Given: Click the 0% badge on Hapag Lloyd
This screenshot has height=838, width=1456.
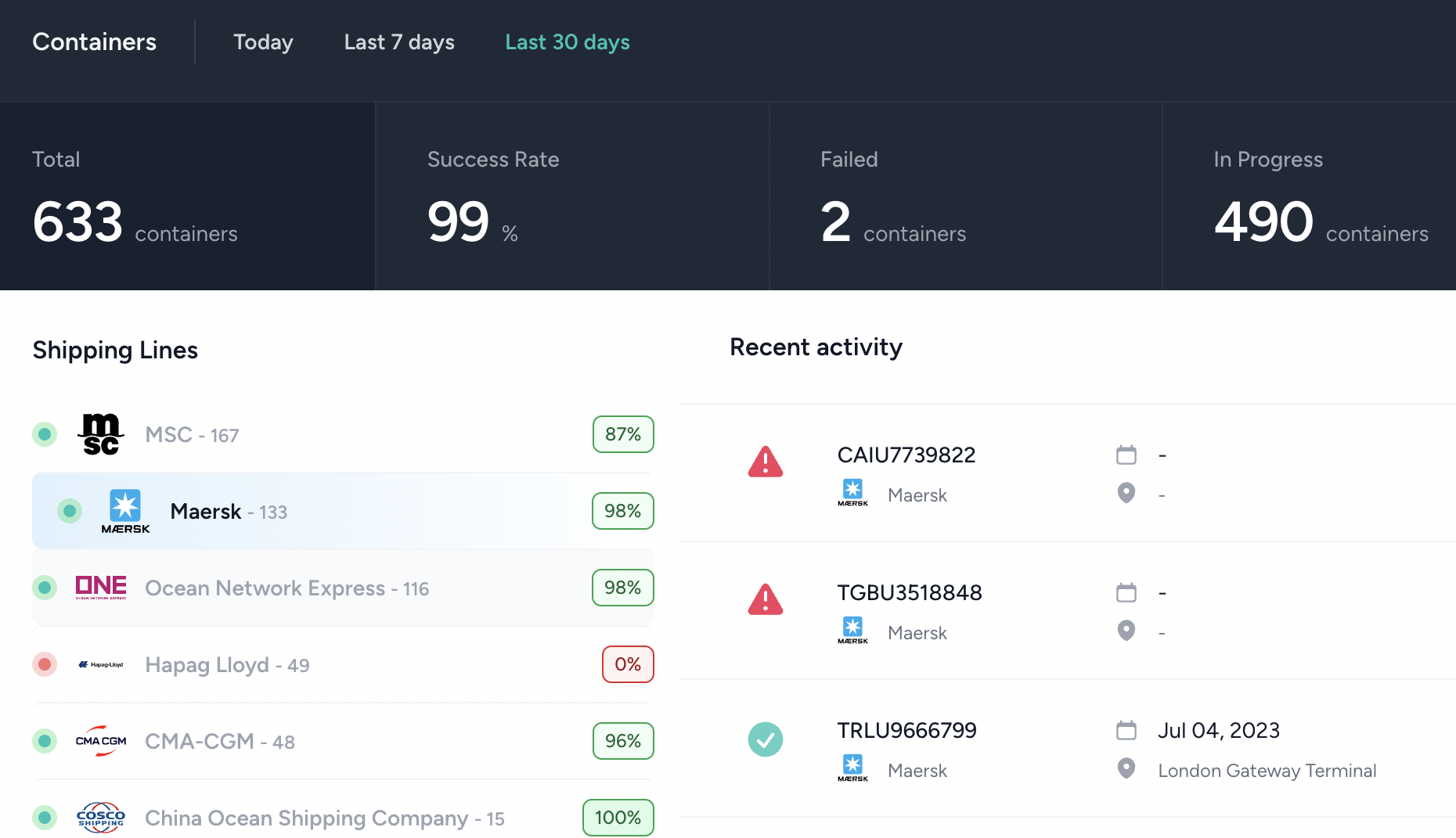Looking at the screenshot, I should coord(627,664).
